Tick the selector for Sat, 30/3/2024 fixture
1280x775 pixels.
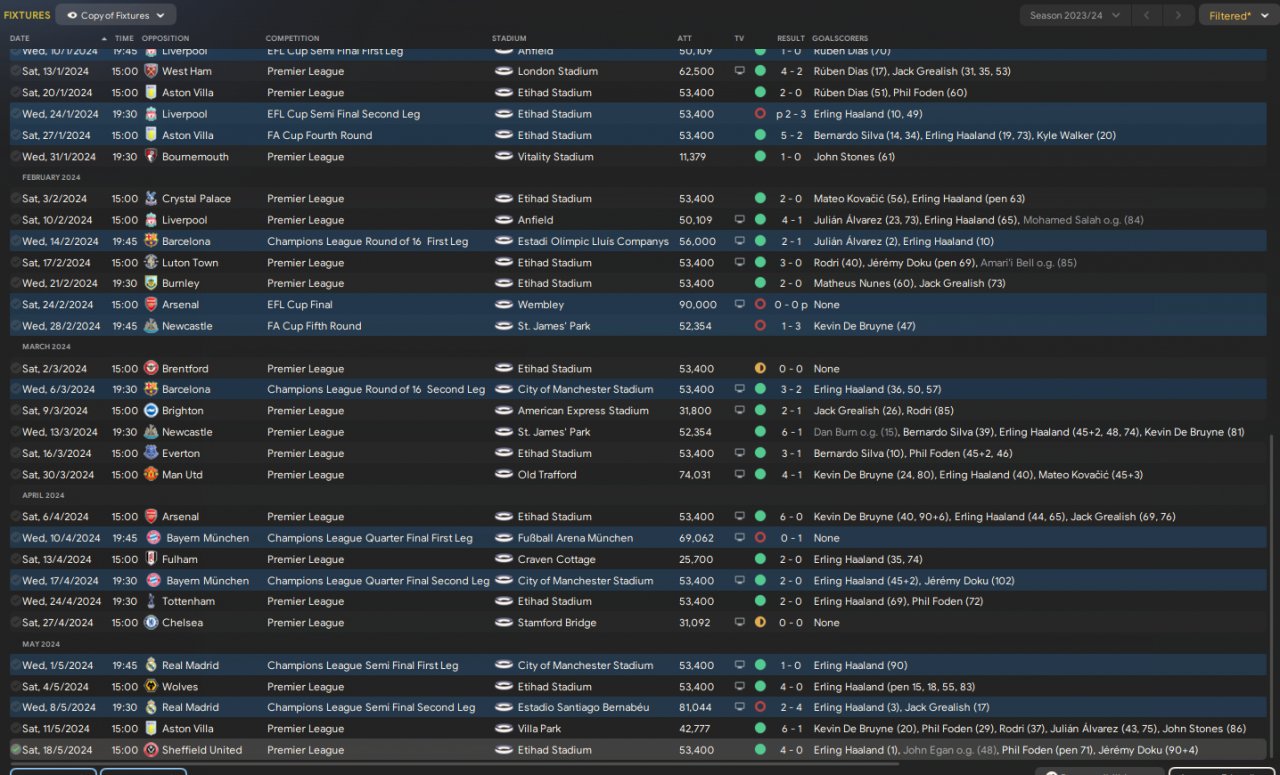[15, 474]
